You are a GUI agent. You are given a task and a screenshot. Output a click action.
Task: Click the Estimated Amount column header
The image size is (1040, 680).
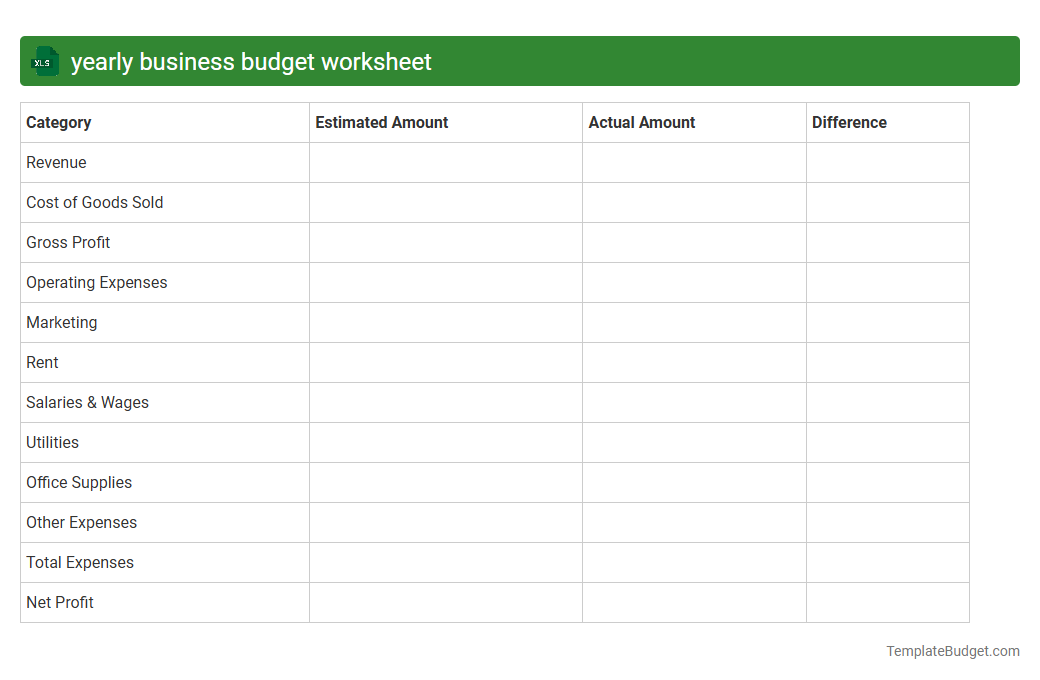[x=381, y=122]
